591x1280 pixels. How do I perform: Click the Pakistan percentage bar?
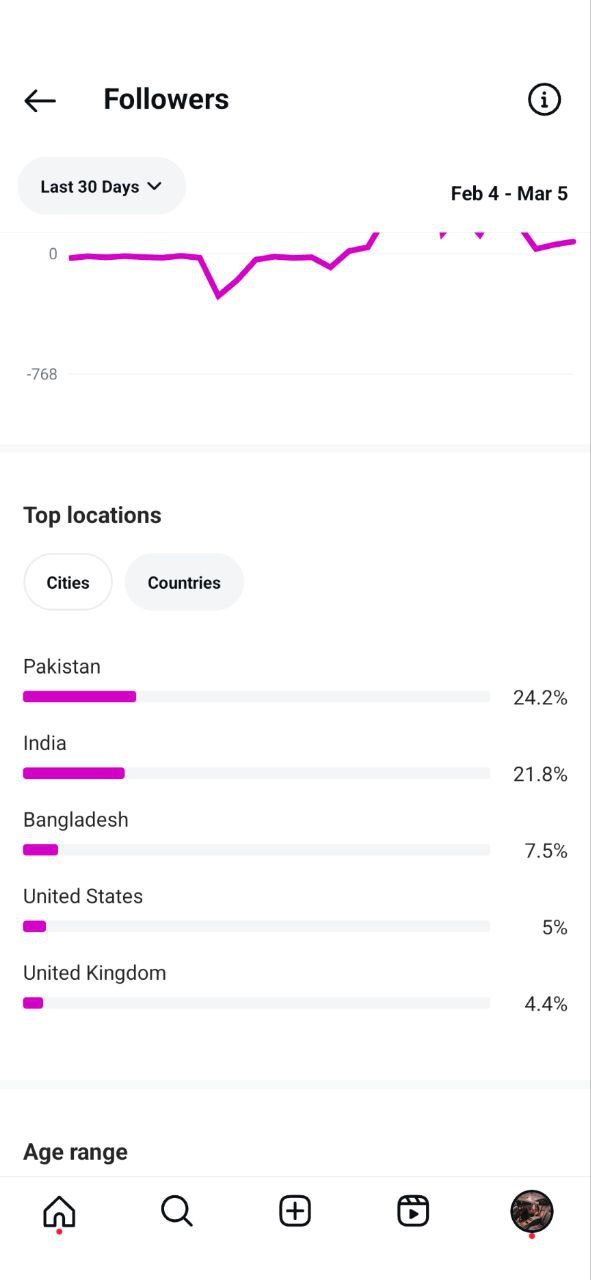pos(257,697)
